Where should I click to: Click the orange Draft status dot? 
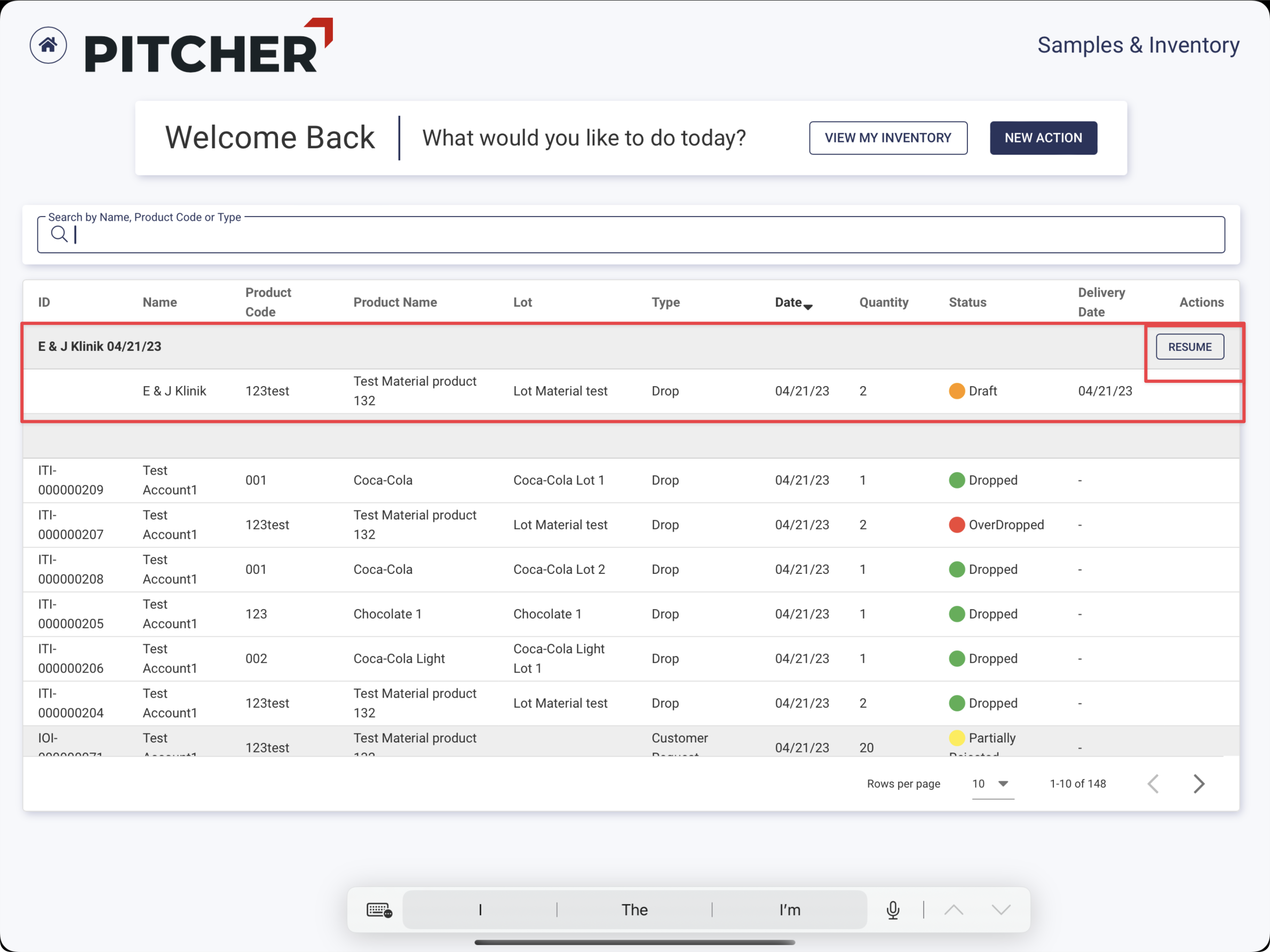coord(957,391)
